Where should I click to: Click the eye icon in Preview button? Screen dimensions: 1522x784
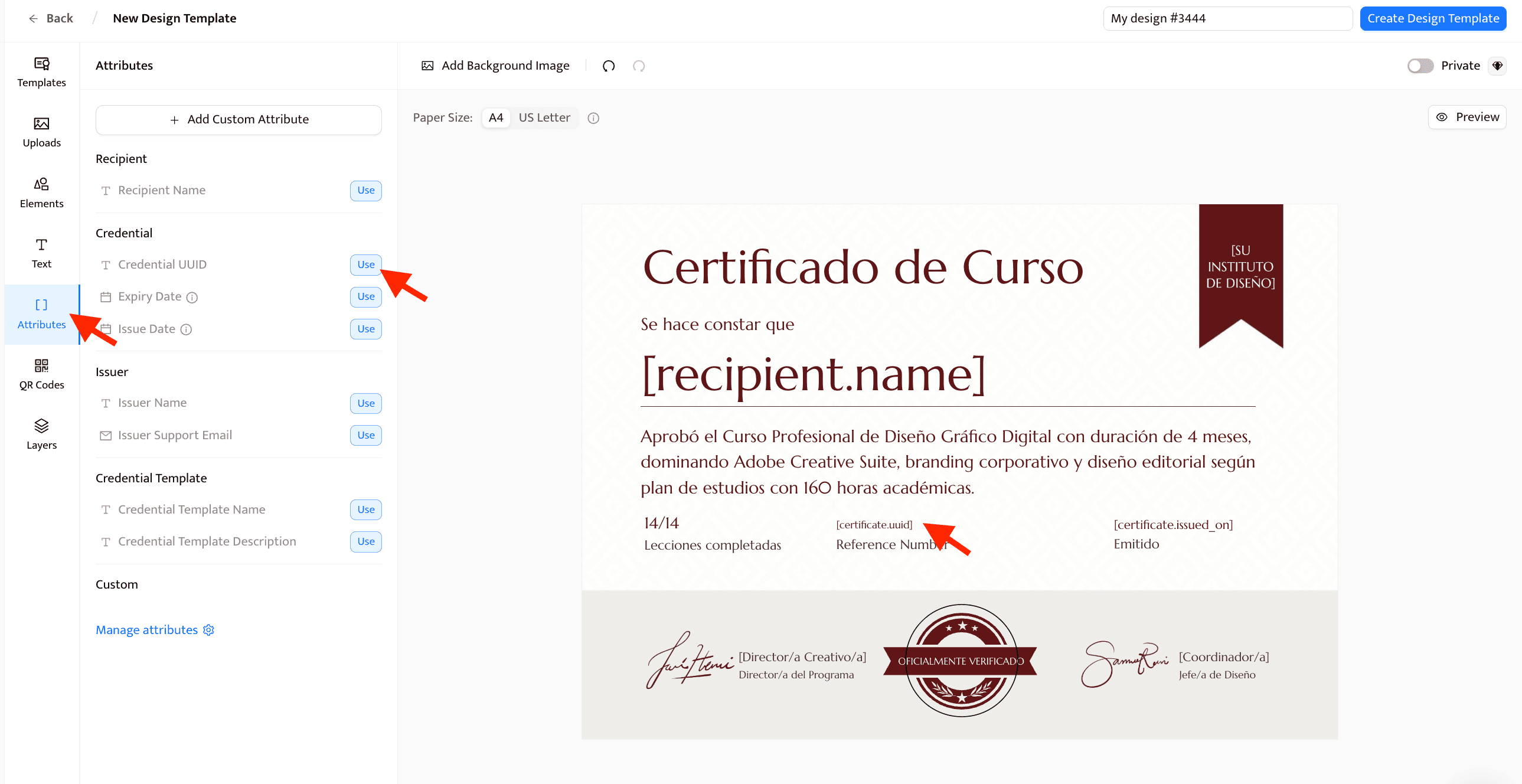(1442, 117)
